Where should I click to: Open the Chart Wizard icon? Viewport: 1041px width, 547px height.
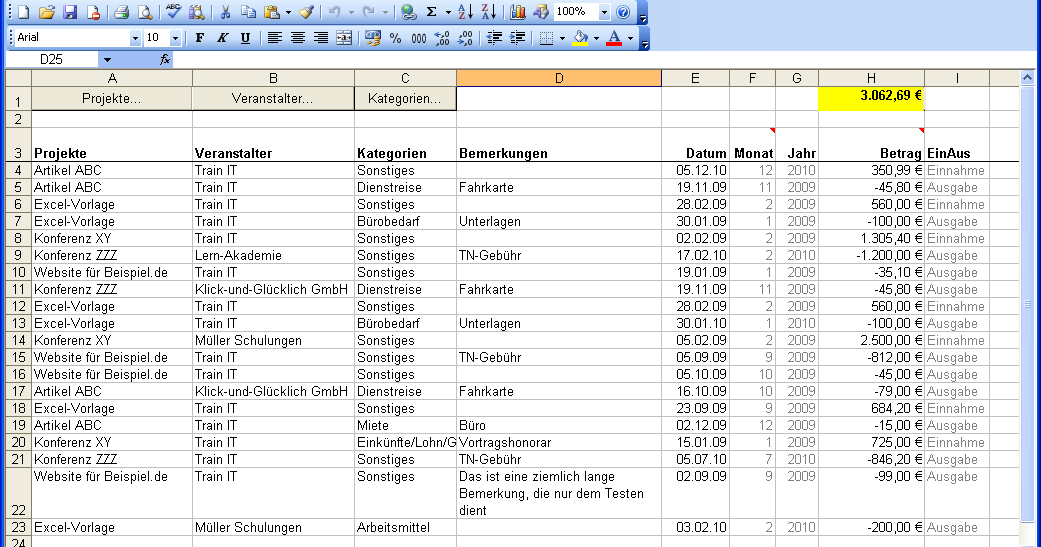pos(518,12)
